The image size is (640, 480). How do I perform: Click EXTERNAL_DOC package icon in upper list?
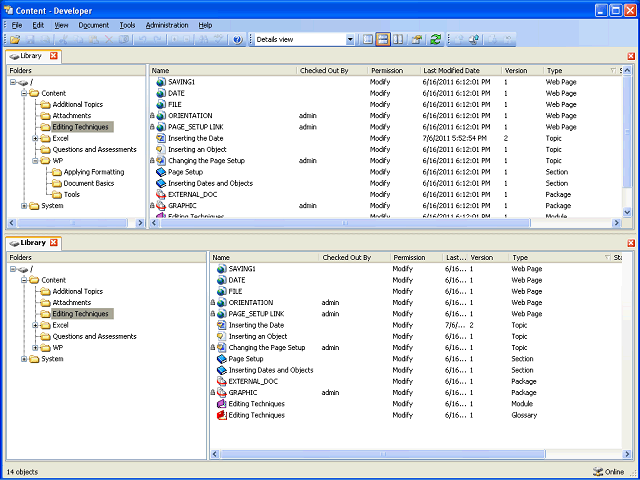(x=161, y=195)
